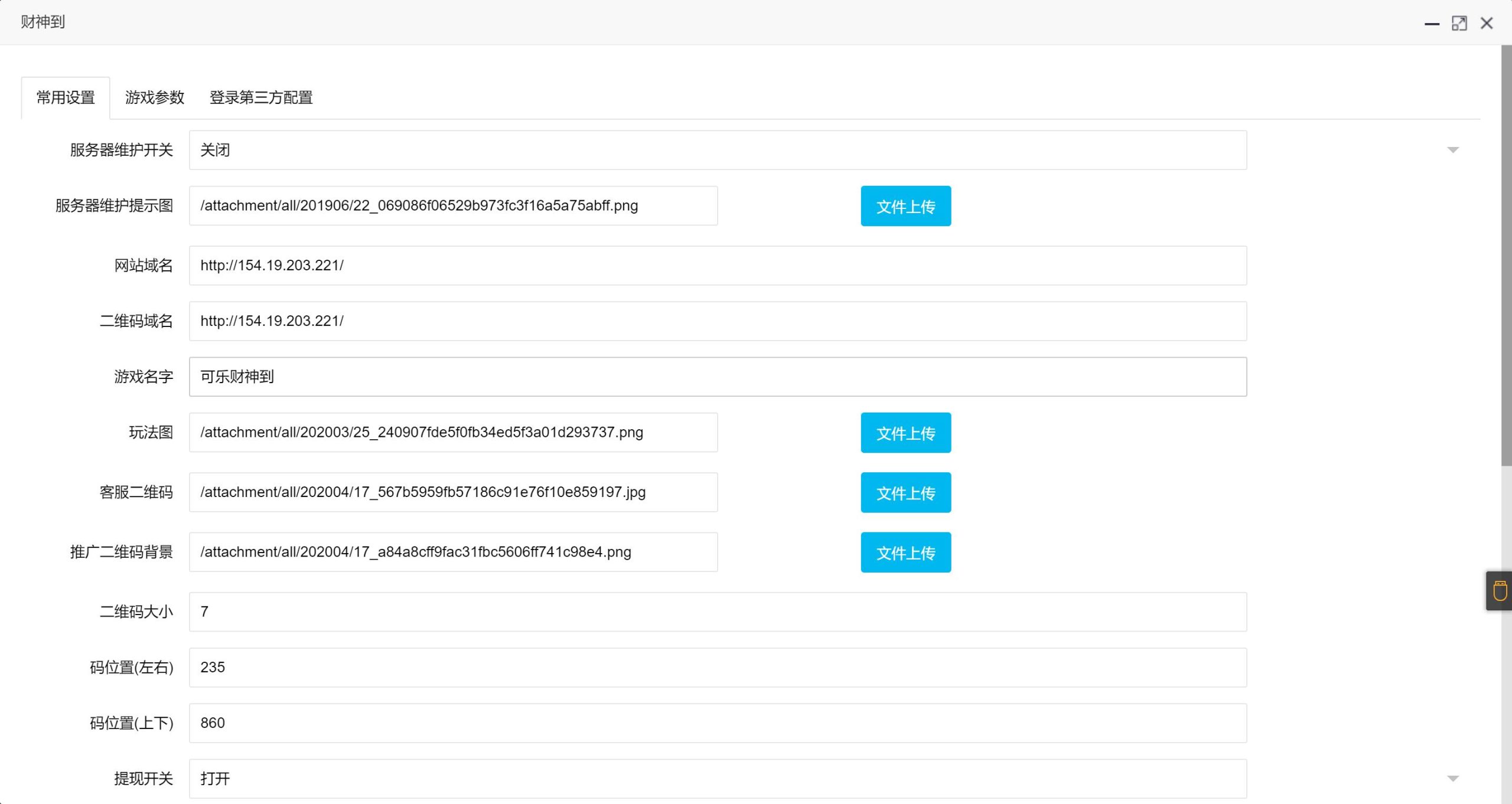This screenshot has height=804, width=1512.
Task: Close the 财神到 dialog window
Action: 1487,24
